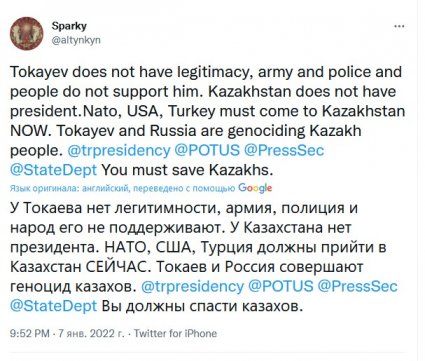The image size is (425, 361).
Task: Open the @altynkyn handle
Action: pos(76,40)
